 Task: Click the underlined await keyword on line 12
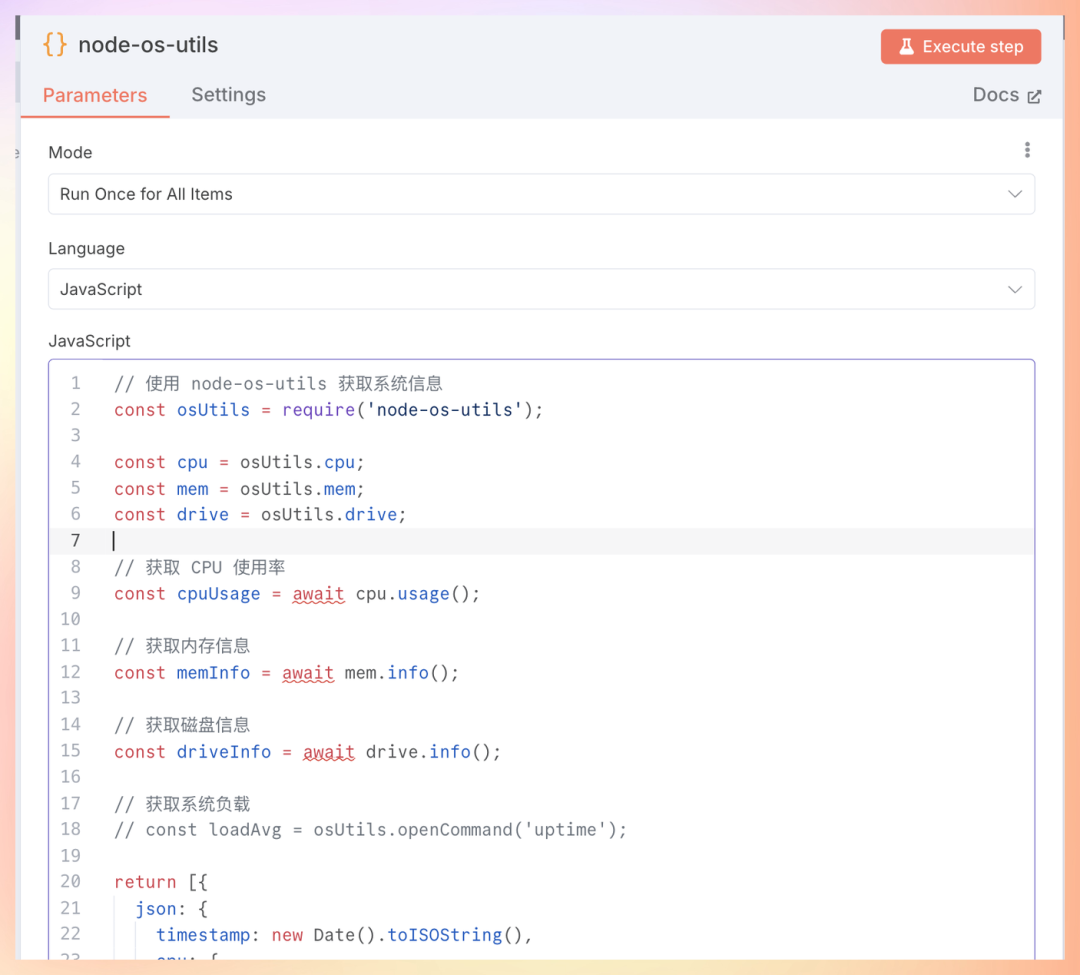click(307, 672)
